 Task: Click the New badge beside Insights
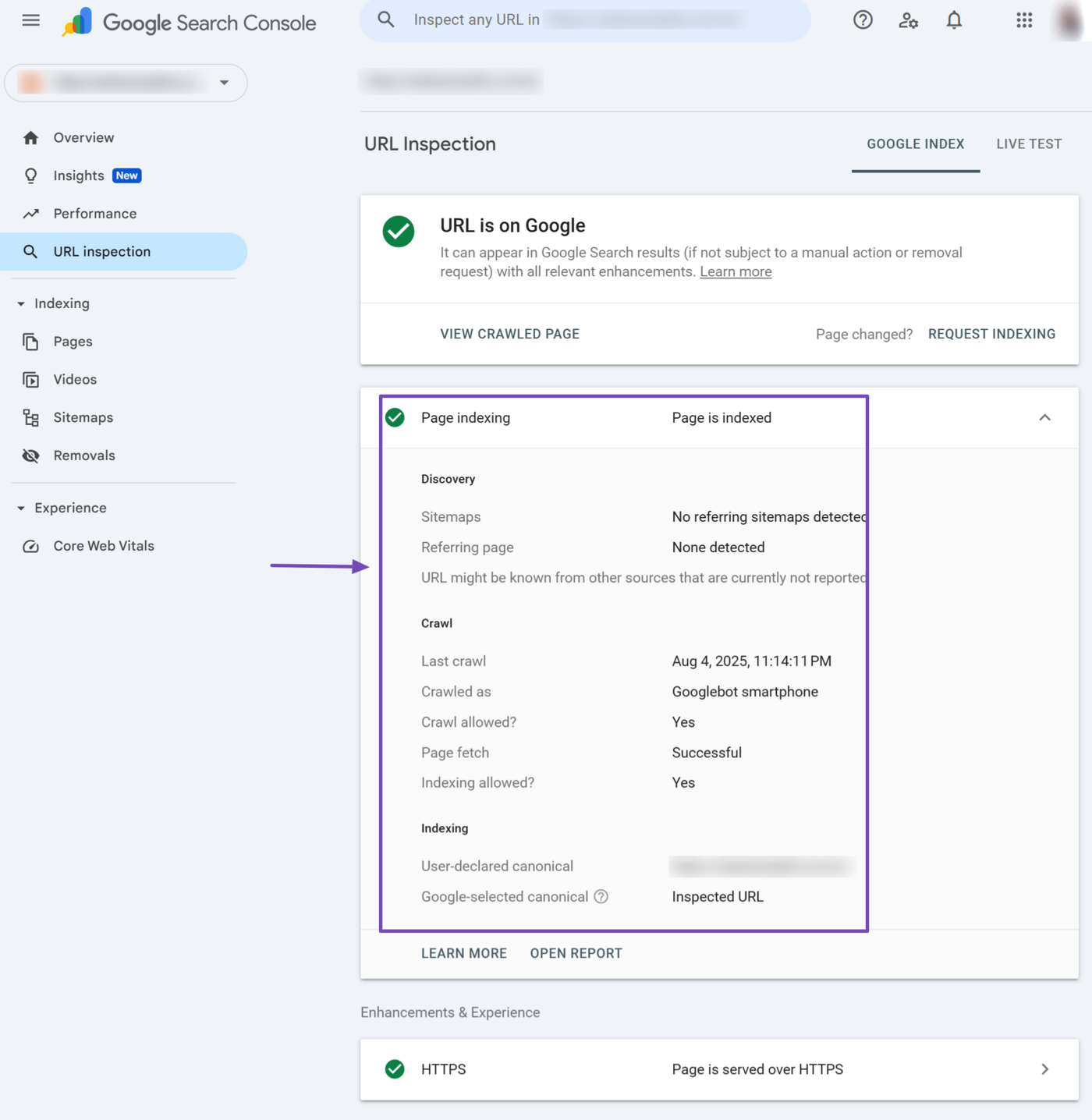127,175
